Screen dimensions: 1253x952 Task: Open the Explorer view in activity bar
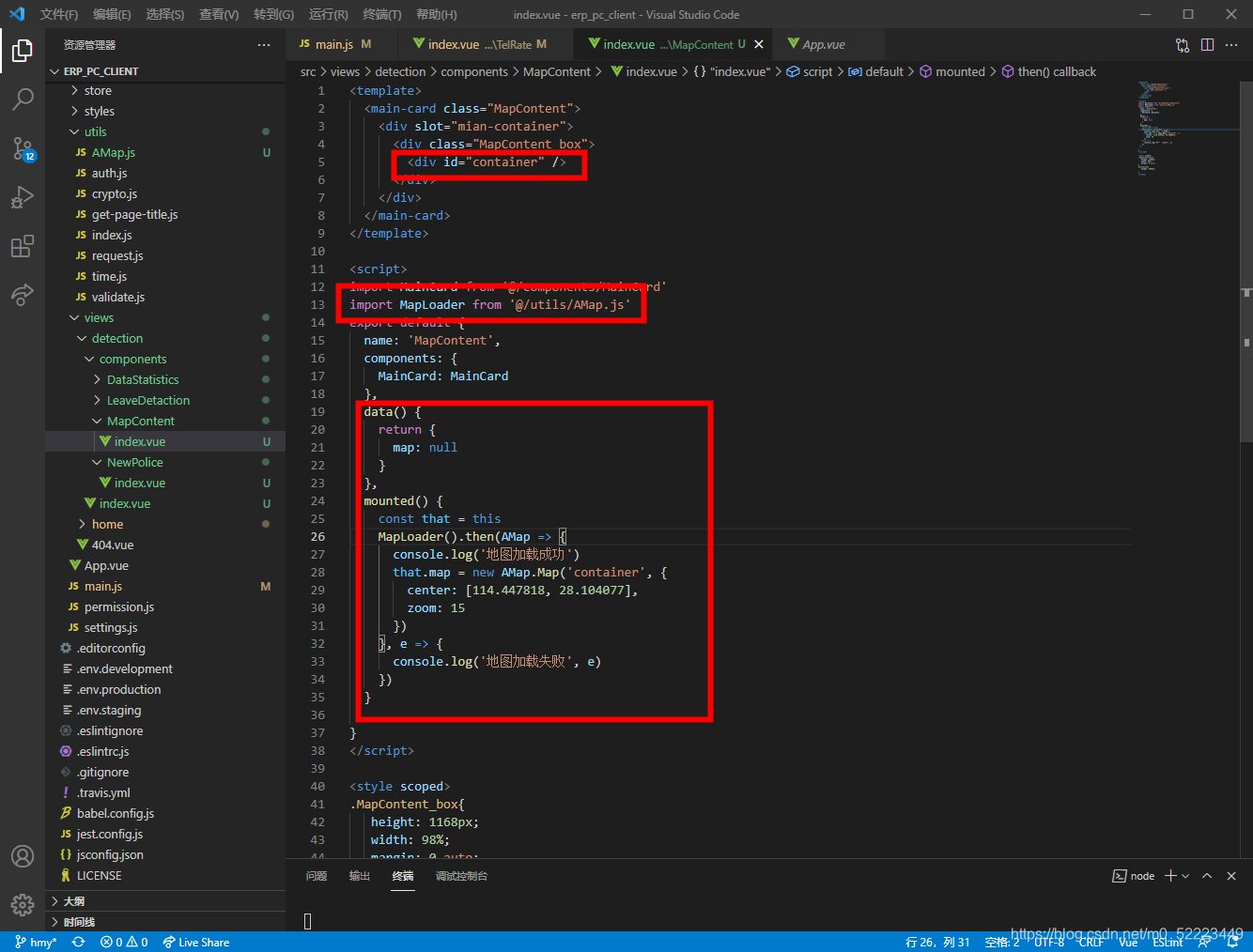coord(23,50)
